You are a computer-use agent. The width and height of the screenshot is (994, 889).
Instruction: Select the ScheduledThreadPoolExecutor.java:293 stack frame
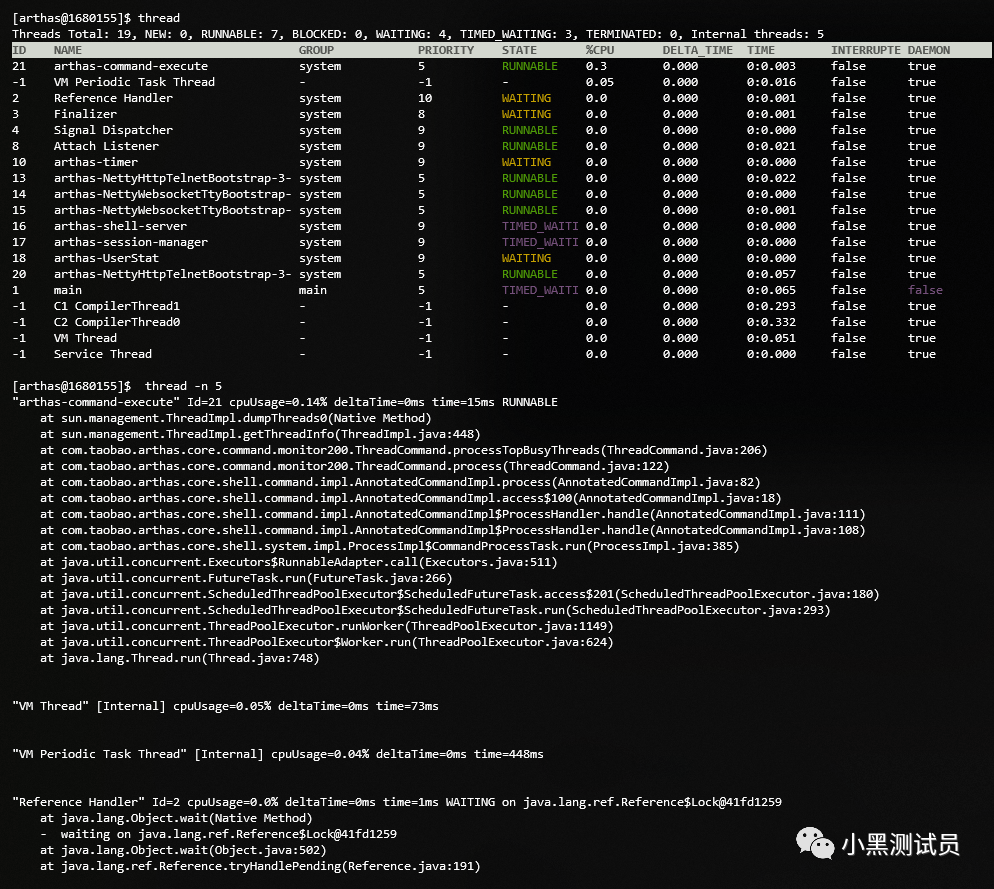click(435, 610)
